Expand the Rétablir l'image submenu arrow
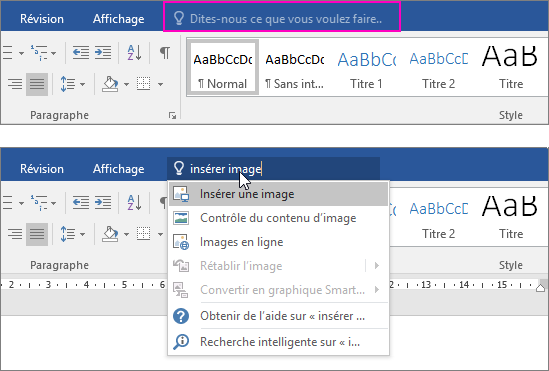Viewport: 549px width, 371px height. (x=377, y=266)
